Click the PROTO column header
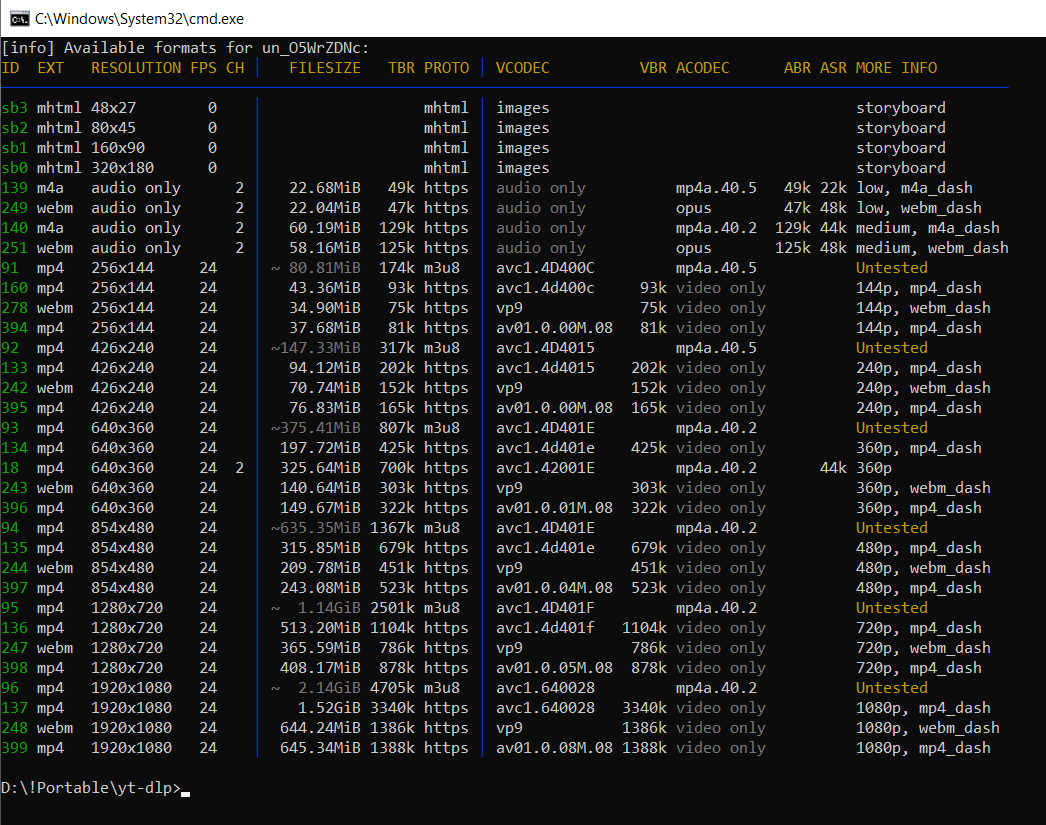The width and height of the screenshot is (1046, 825). coord(447,68)
